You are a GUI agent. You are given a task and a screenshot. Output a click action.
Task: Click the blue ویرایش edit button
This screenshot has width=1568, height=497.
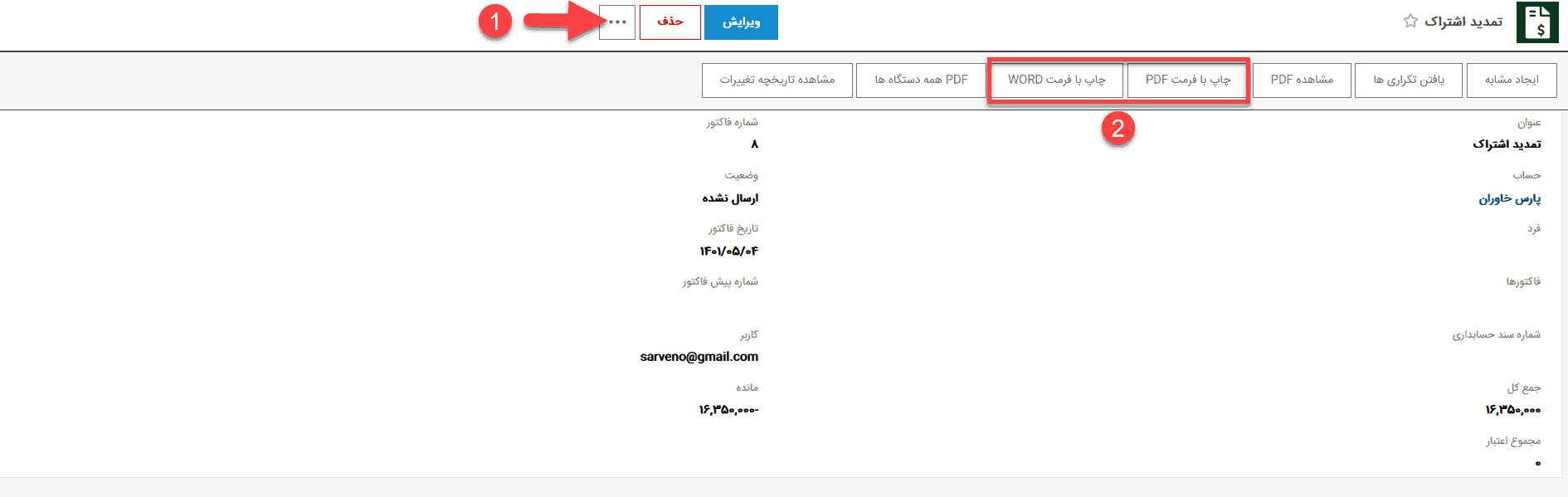741,22
